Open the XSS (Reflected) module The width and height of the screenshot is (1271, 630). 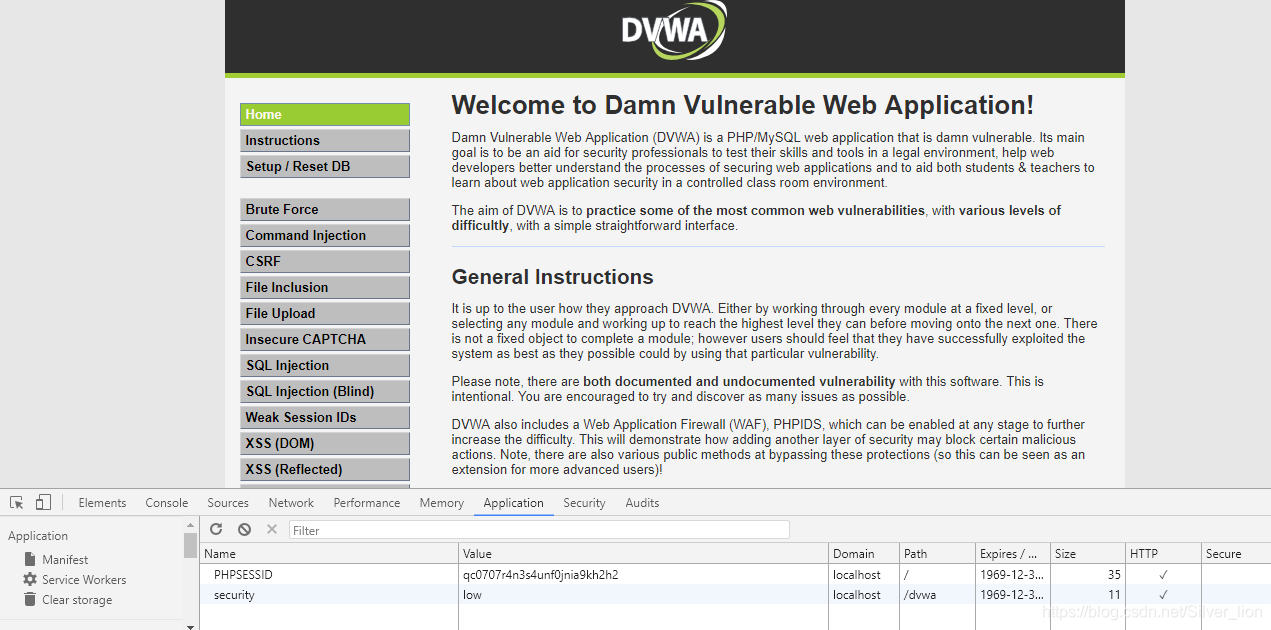(x=325, y=469)
